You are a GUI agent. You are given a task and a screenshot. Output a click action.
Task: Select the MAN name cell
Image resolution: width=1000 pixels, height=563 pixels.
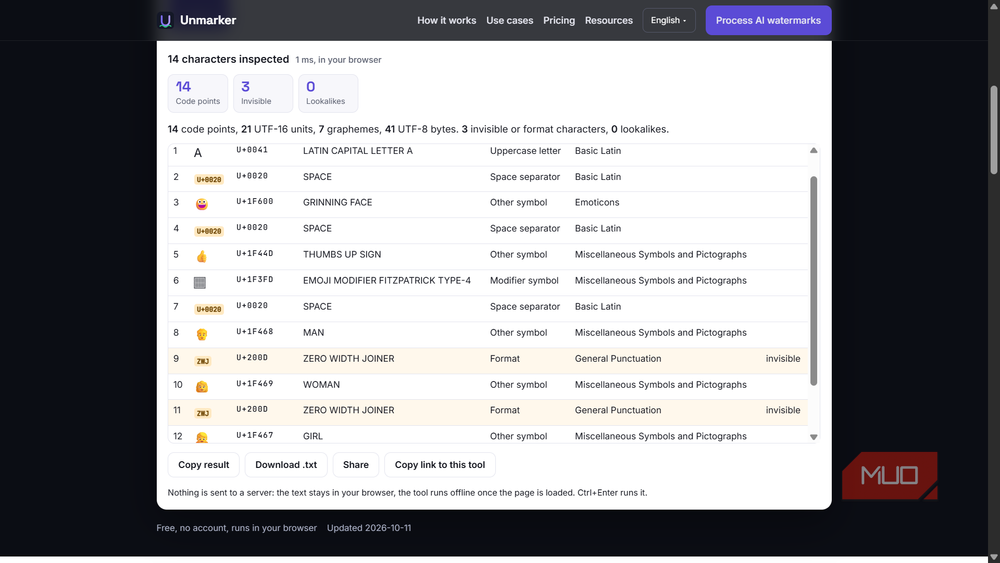313,333
